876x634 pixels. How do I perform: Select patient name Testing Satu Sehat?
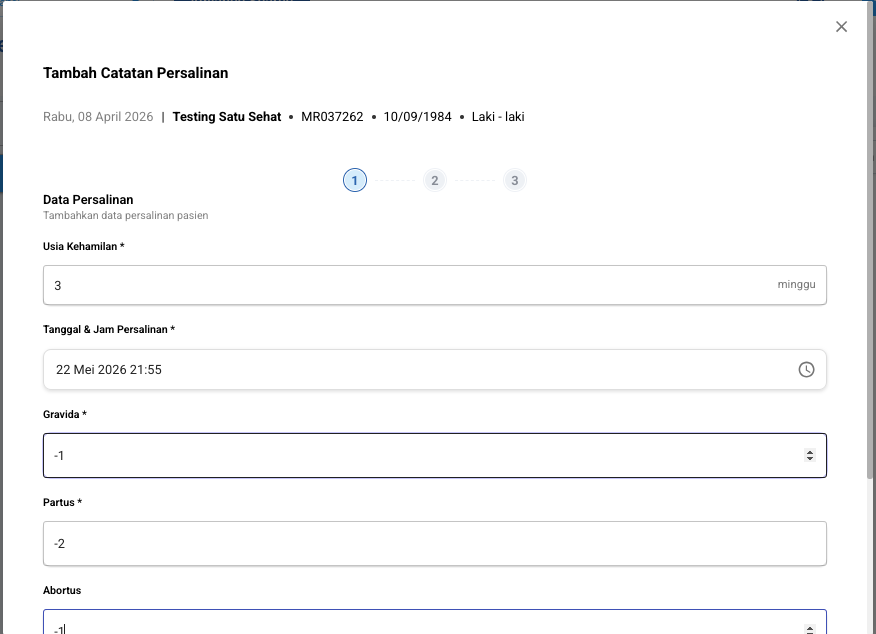point(226,117)
